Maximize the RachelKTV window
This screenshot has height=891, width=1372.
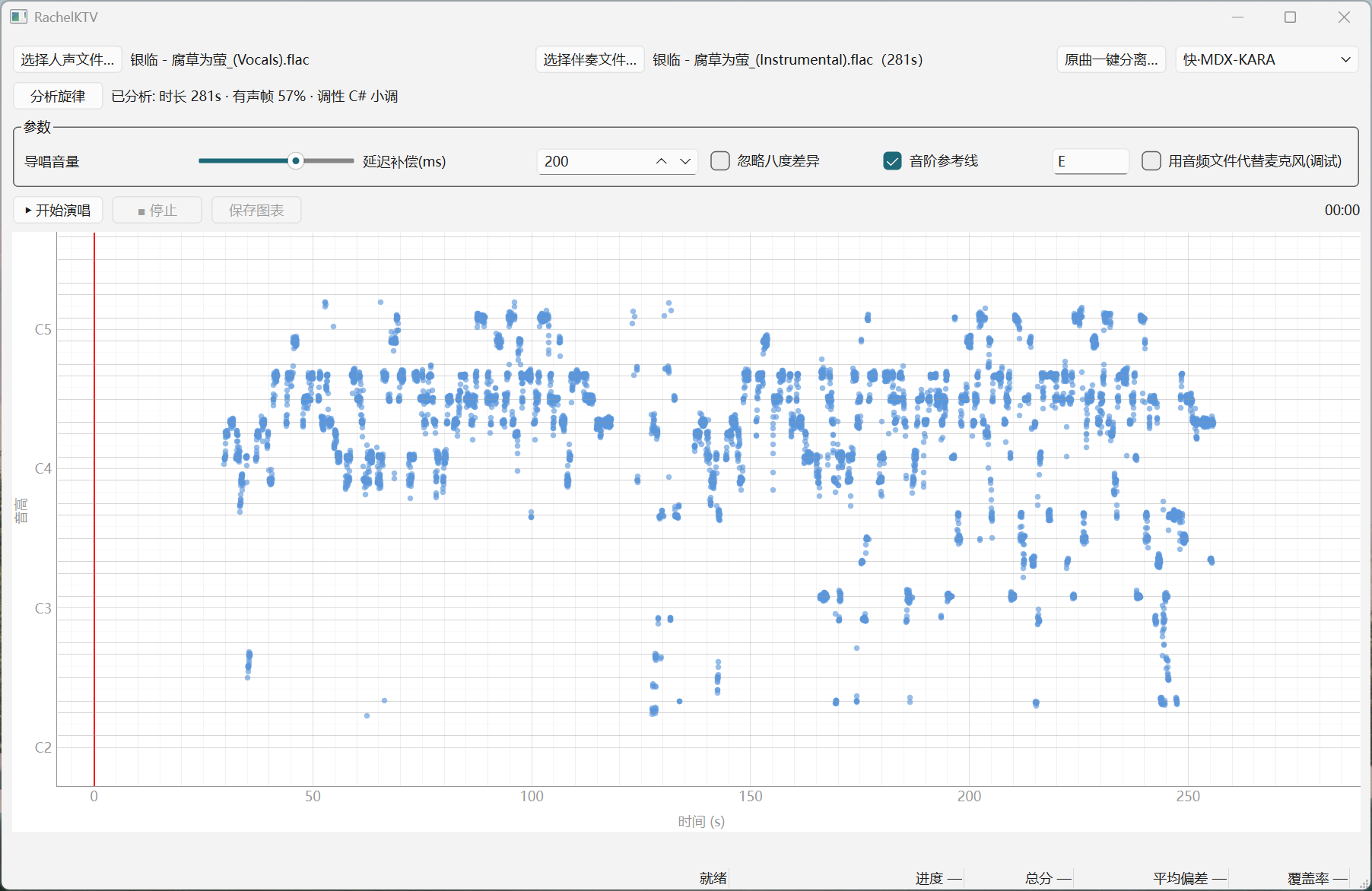pos(1291,17)
